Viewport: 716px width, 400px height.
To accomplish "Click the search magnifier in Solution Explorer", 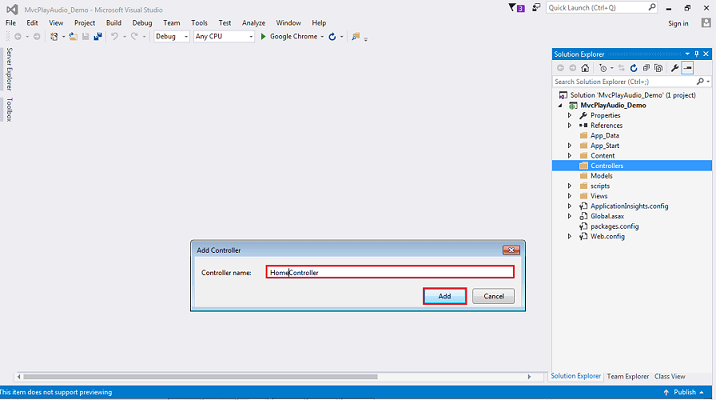I will pos(700,82).
